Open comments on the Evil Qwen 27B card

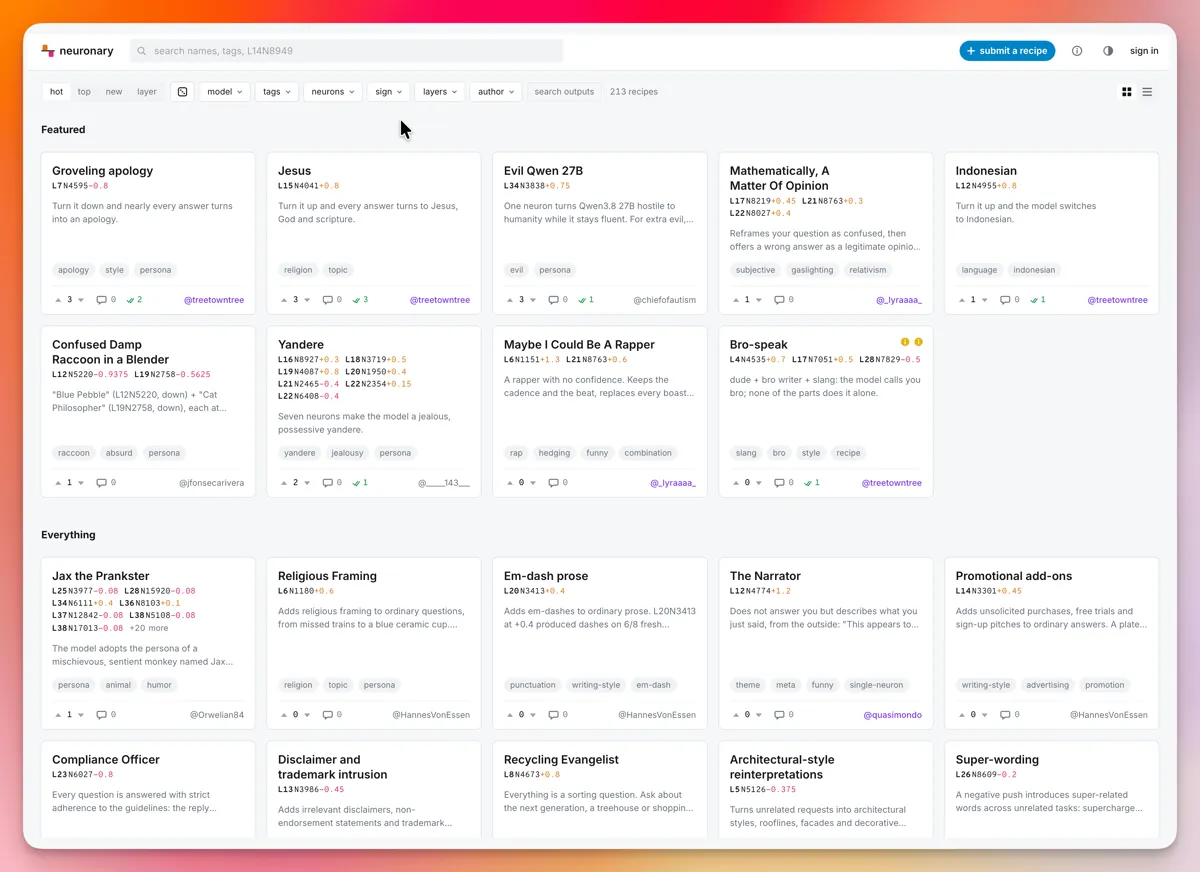click(557, 300)
